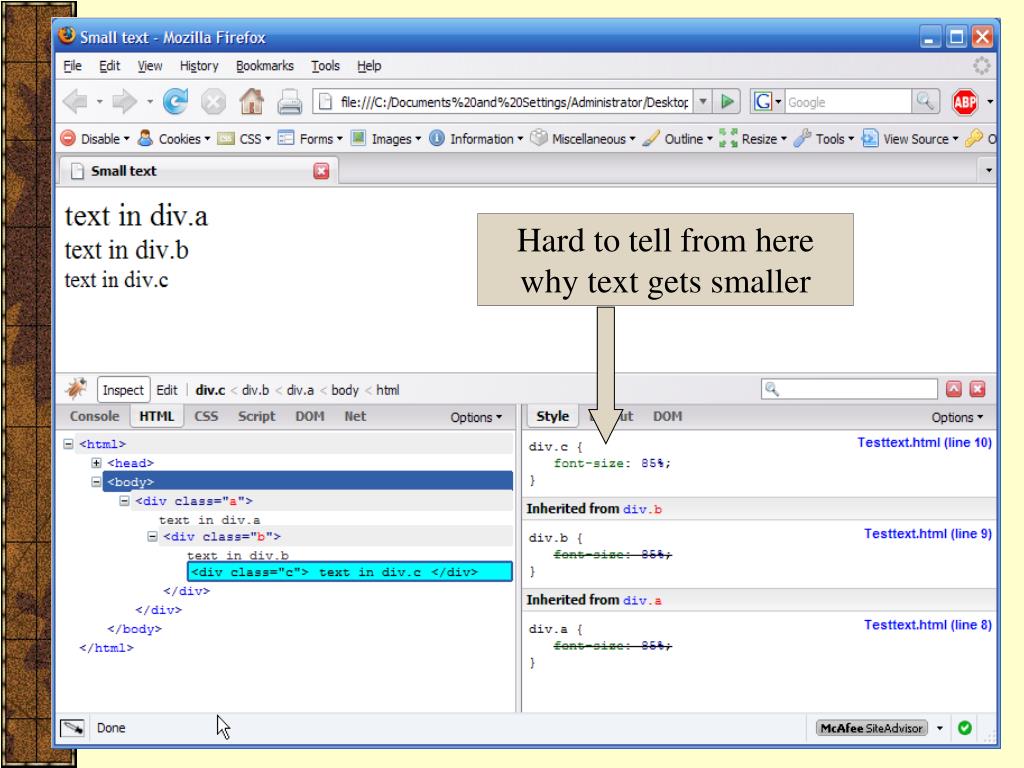The height and width of the screenshot is (768, 1024).
Task: Expand the head node in tree
Action: click(96, 463)
